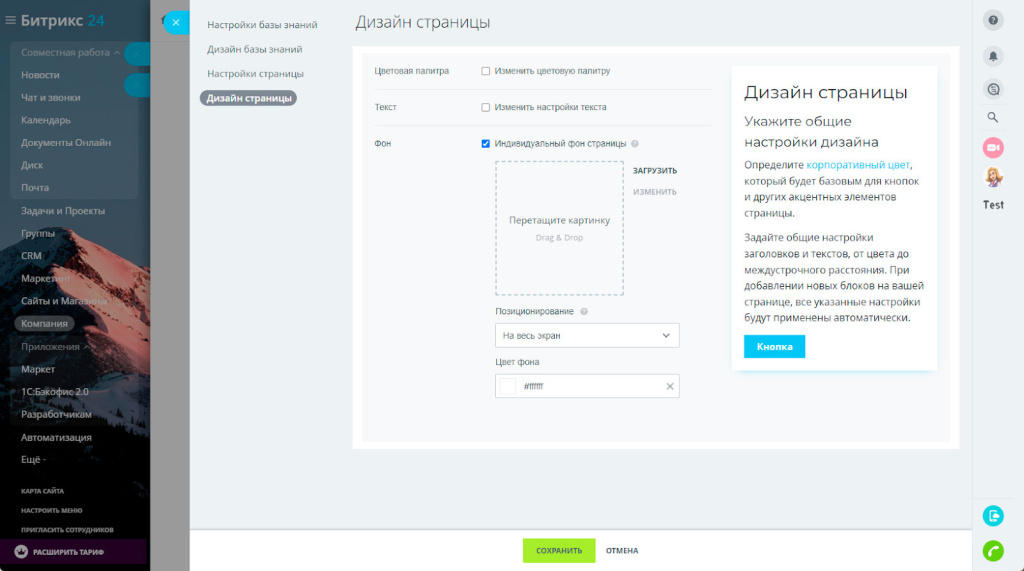Close the slider panel with the blue X
1024x571 pixels.
[175, 22]
